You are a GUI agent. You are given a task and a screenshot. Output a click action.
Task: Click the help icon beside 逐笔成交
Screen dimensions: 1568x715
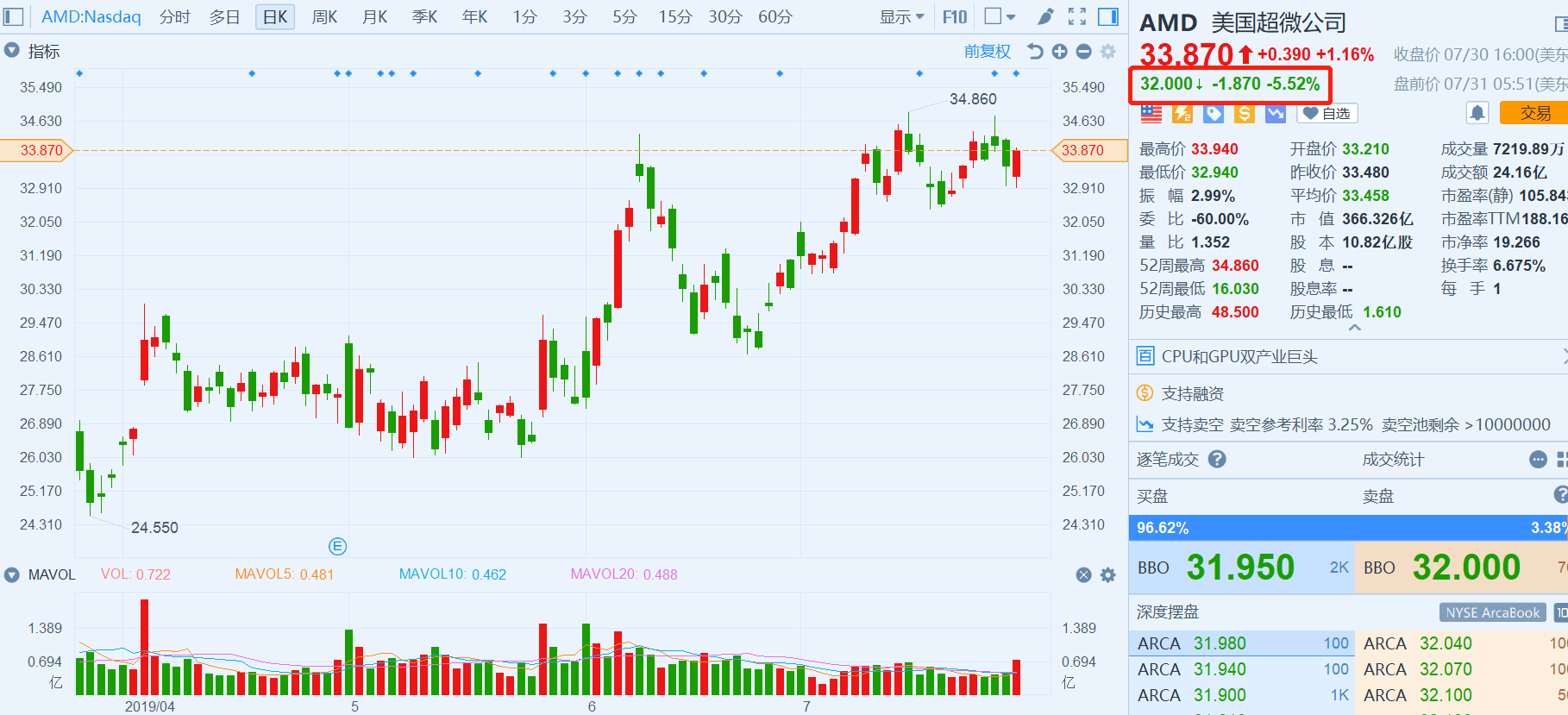1217,460
